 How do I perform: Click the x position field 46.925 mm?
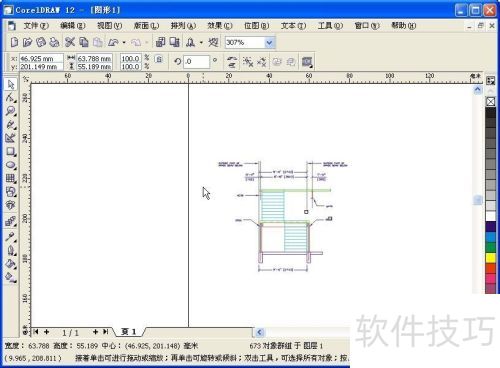coord(41,58)
